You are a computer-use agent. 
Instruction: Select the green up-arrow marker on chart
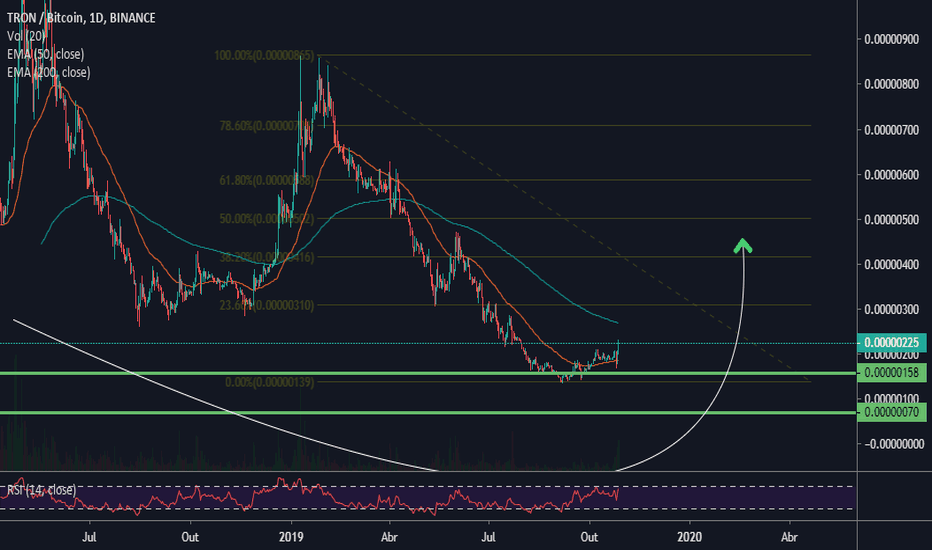click(x=742, y=246)
